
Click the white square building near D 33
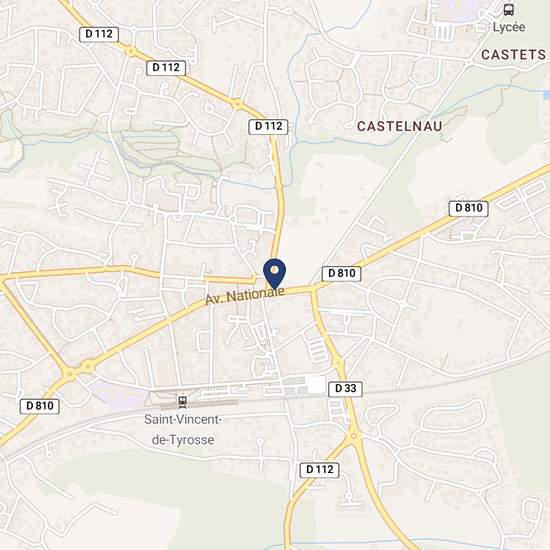316,384
